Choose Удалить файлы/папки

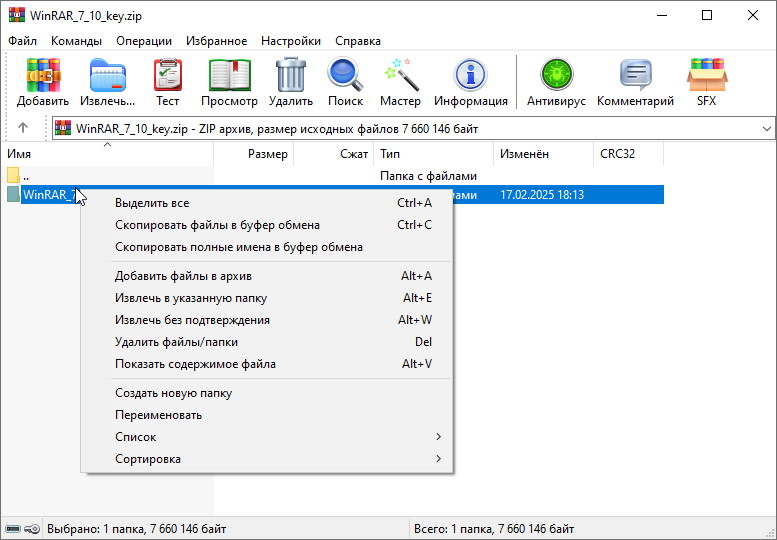tap(268, 342)
